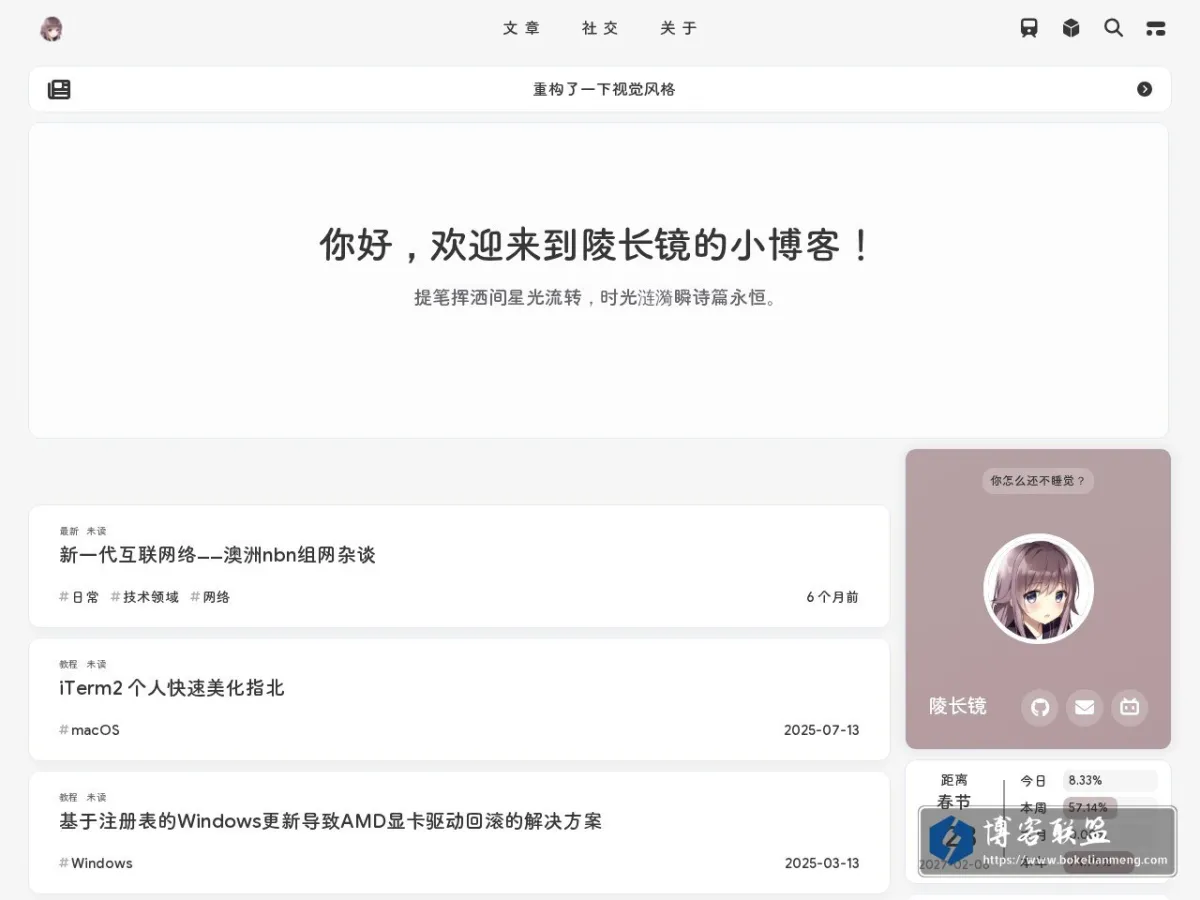Click the 教程 label on iTerm2 post

click(x=68, y=664)
